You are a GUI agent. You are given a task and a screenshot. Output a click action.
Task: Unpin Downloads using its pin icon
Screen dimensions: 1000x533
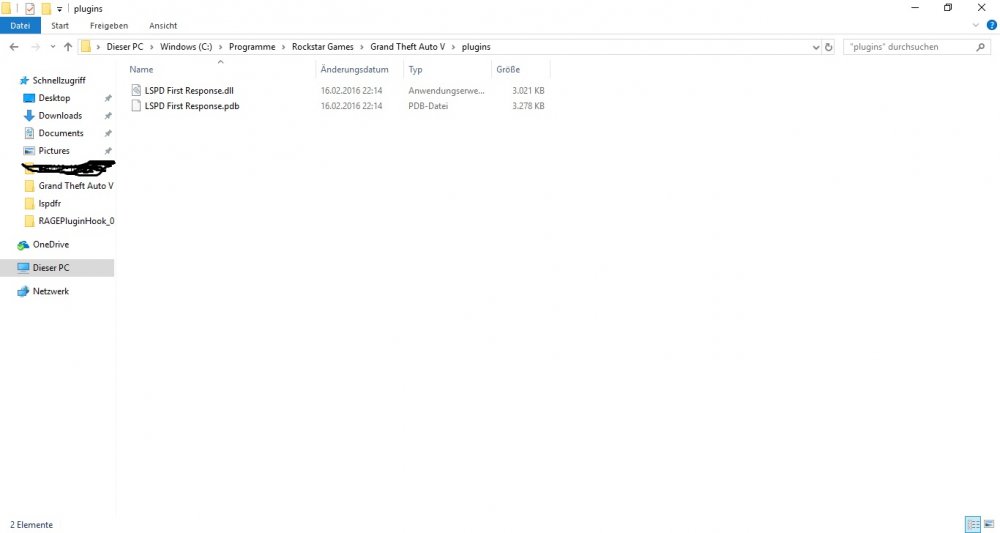[x=108, y=116]
